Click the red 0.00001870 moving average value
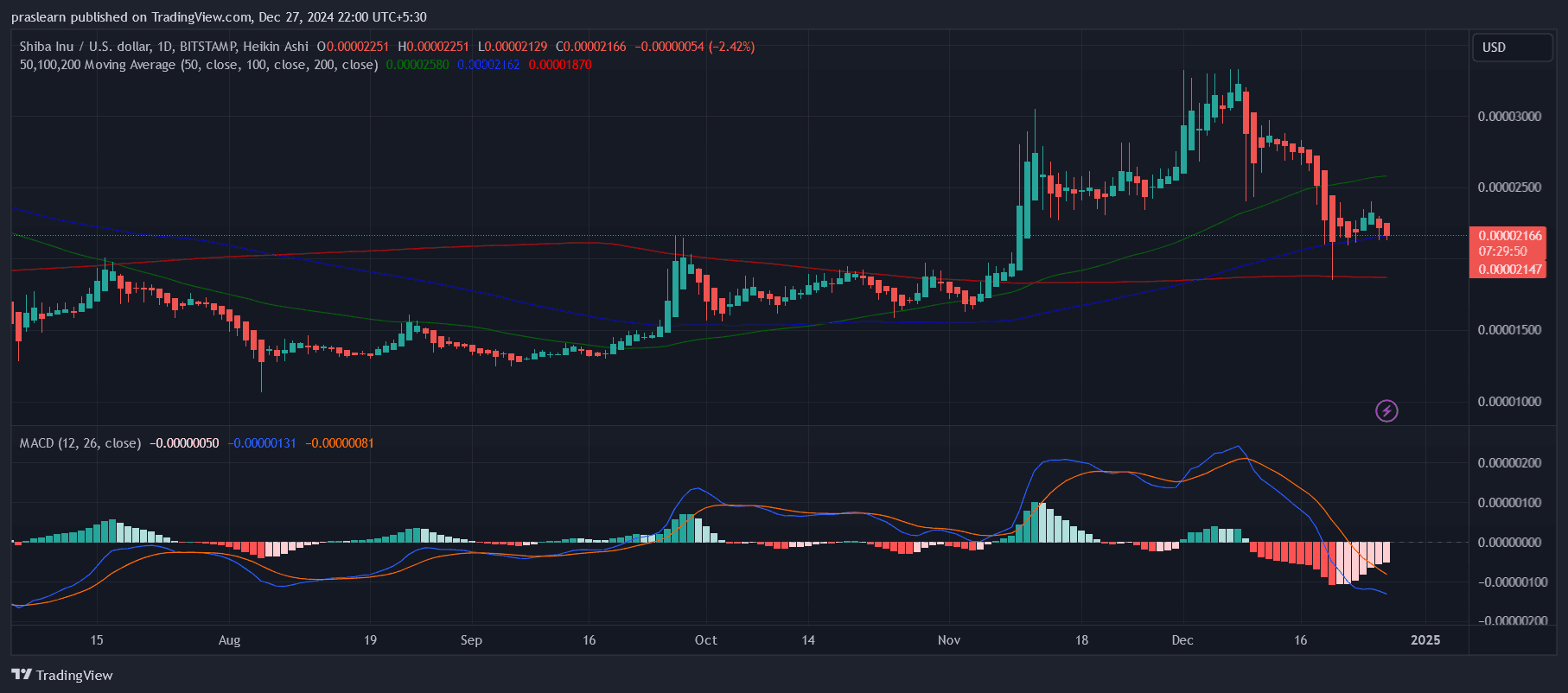 560,65
